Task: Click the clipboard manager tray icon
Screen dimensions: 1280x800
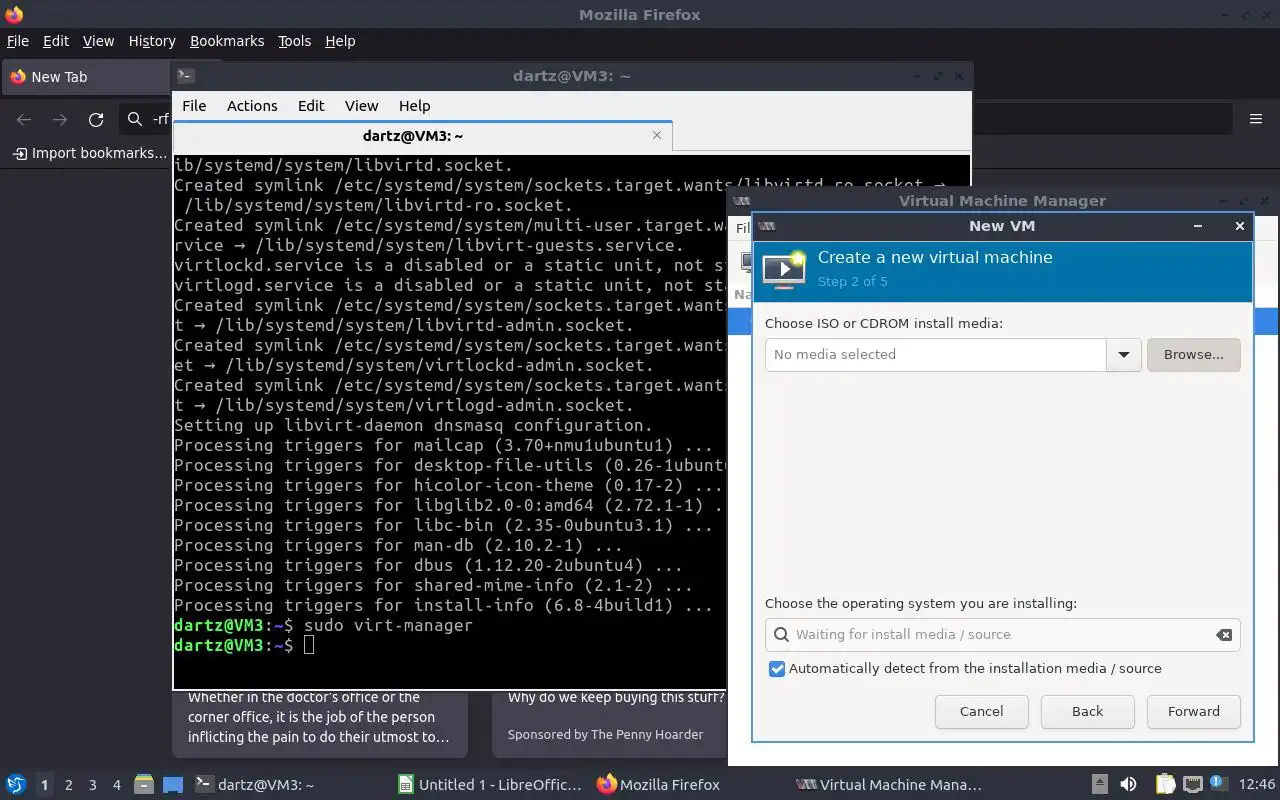Action: click(1165, 785)
